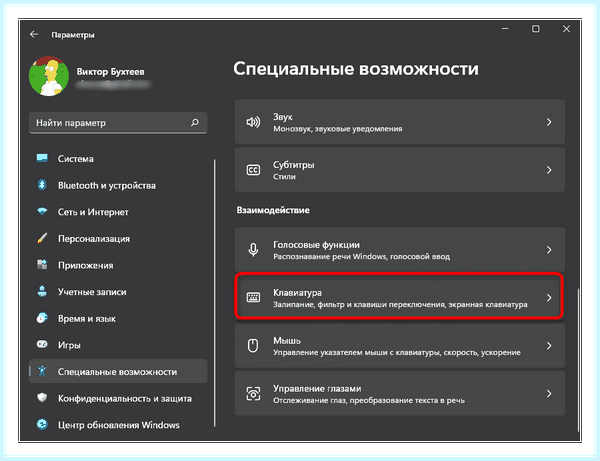Click the Сеть и Интернет wifi icon
The image size is (600, 461).
(x=42, y=211)
